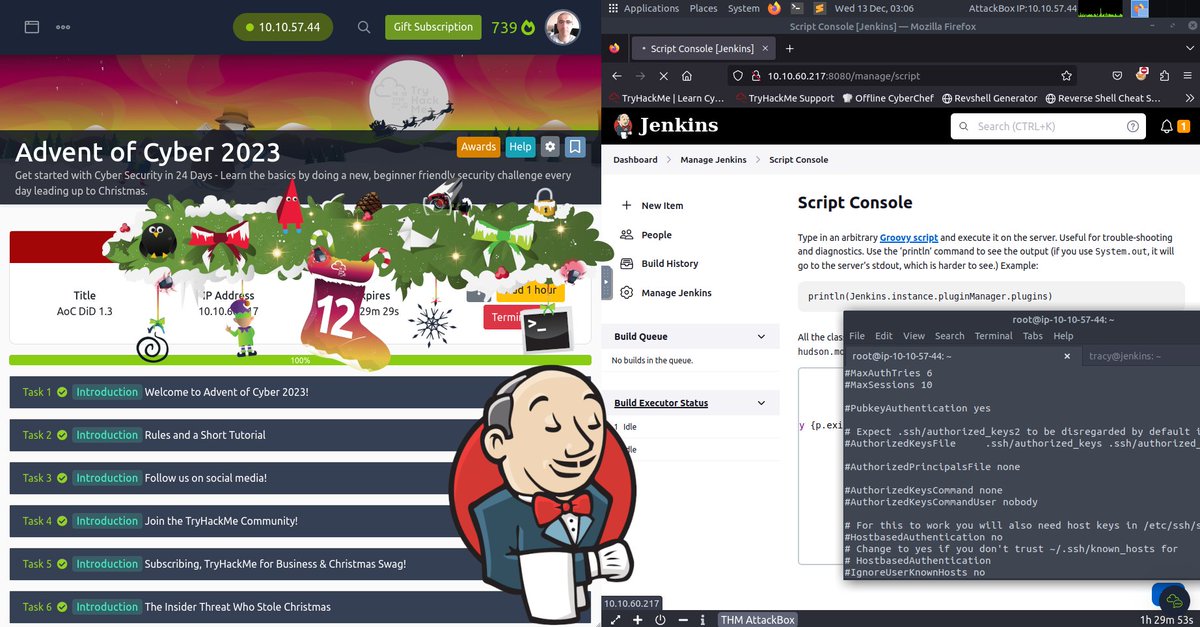Collapse the Build Queue panel
The width and height of the screenshot is (1200, 627).
coord(761,337)
